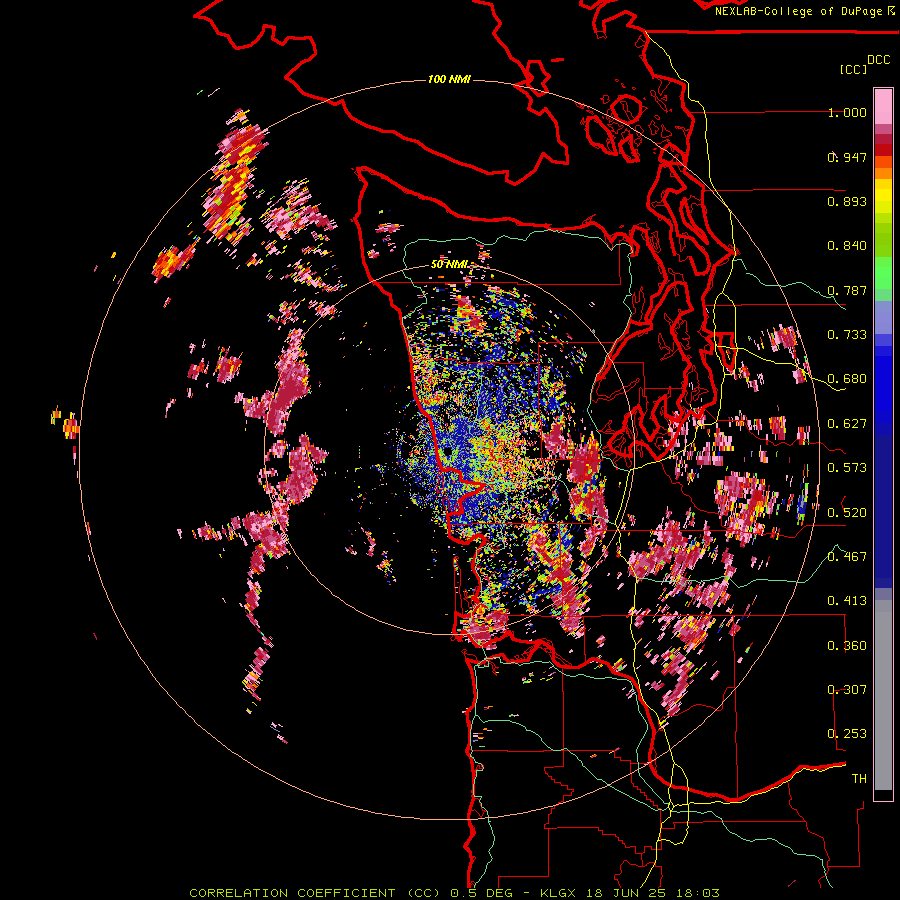The width and height of the screenshot is (900, 900).
Task: Select the 0.787 scale value
Action: tap(847, 290)
